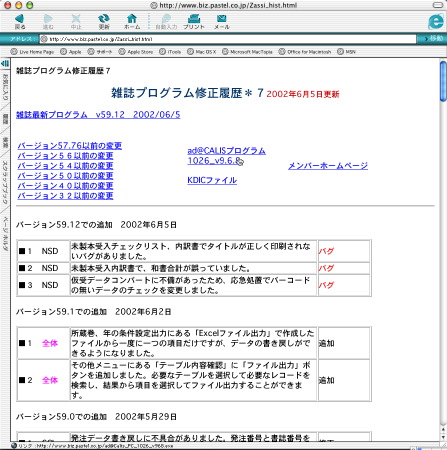Click cell '■2 NSD' in 59.12 table
This screenshot has height=450, width=447.
(43, 268)
